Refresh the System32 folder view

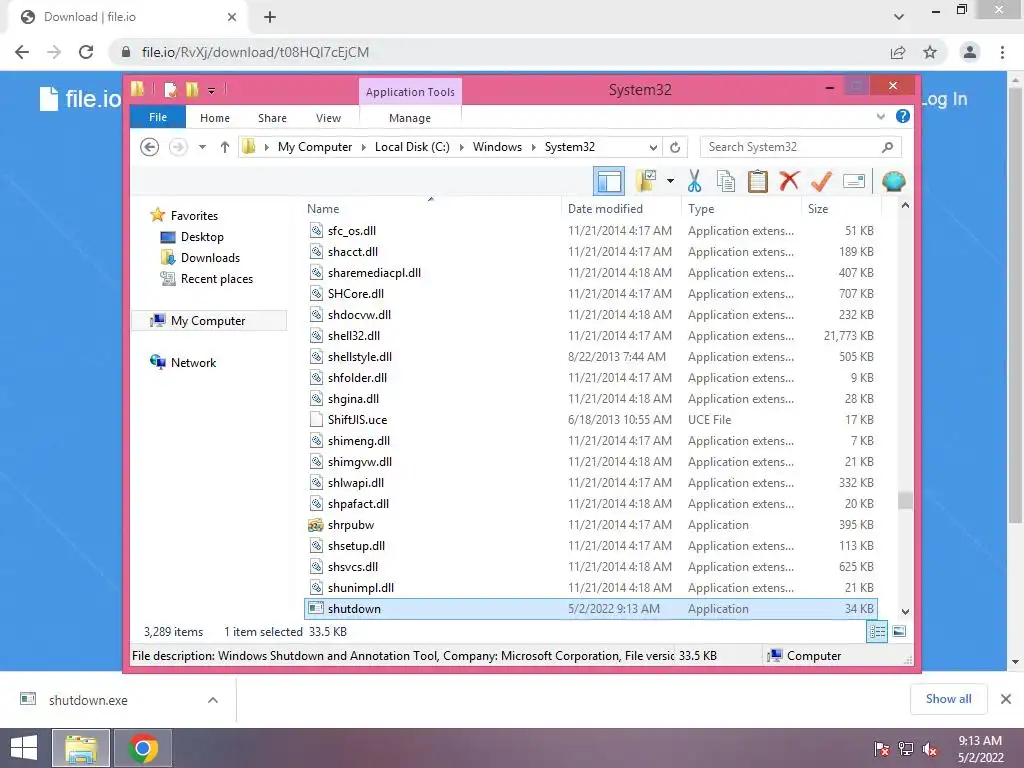pos(675,147)
